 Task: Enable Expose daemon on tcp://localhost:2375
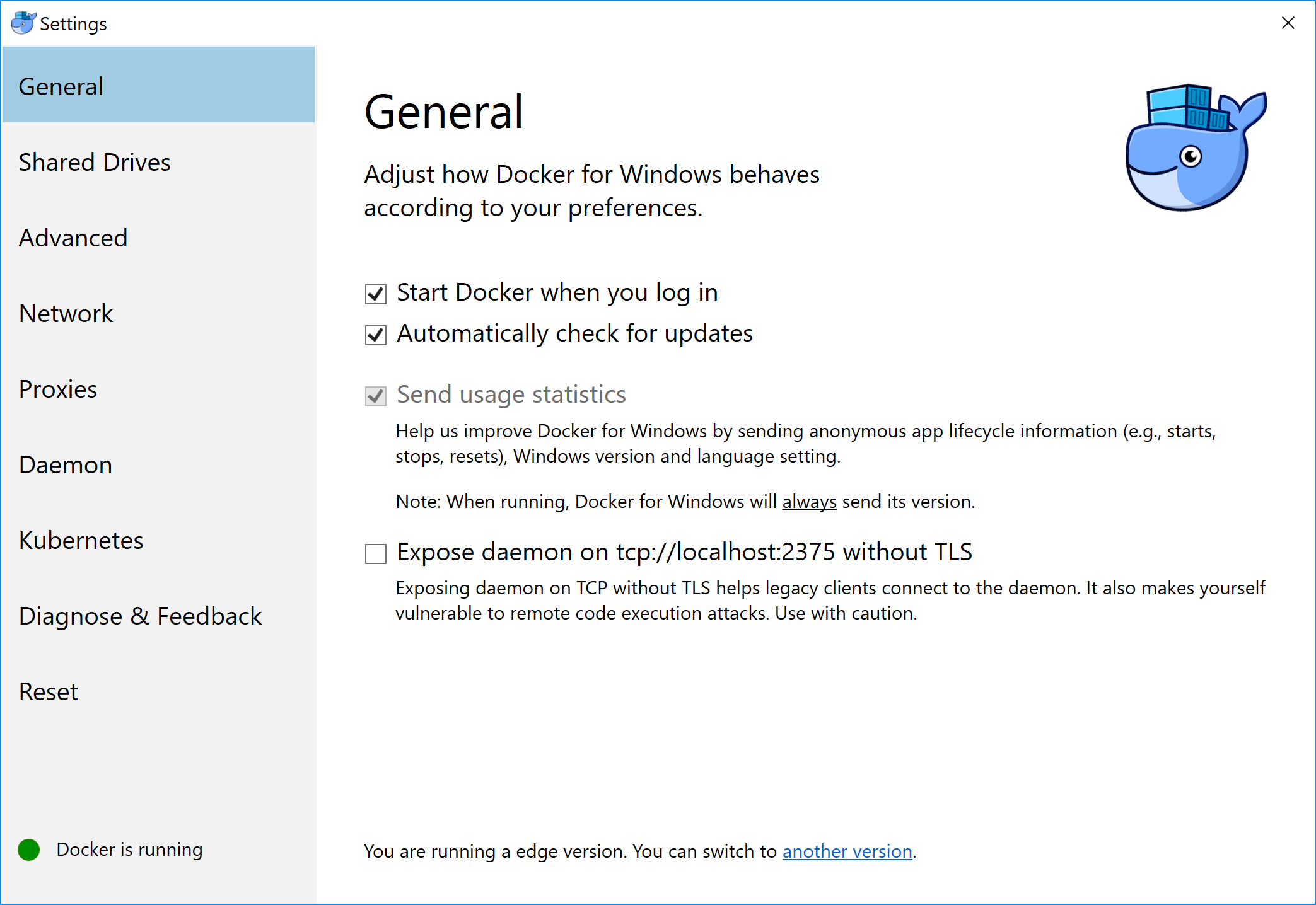[376, 553]
